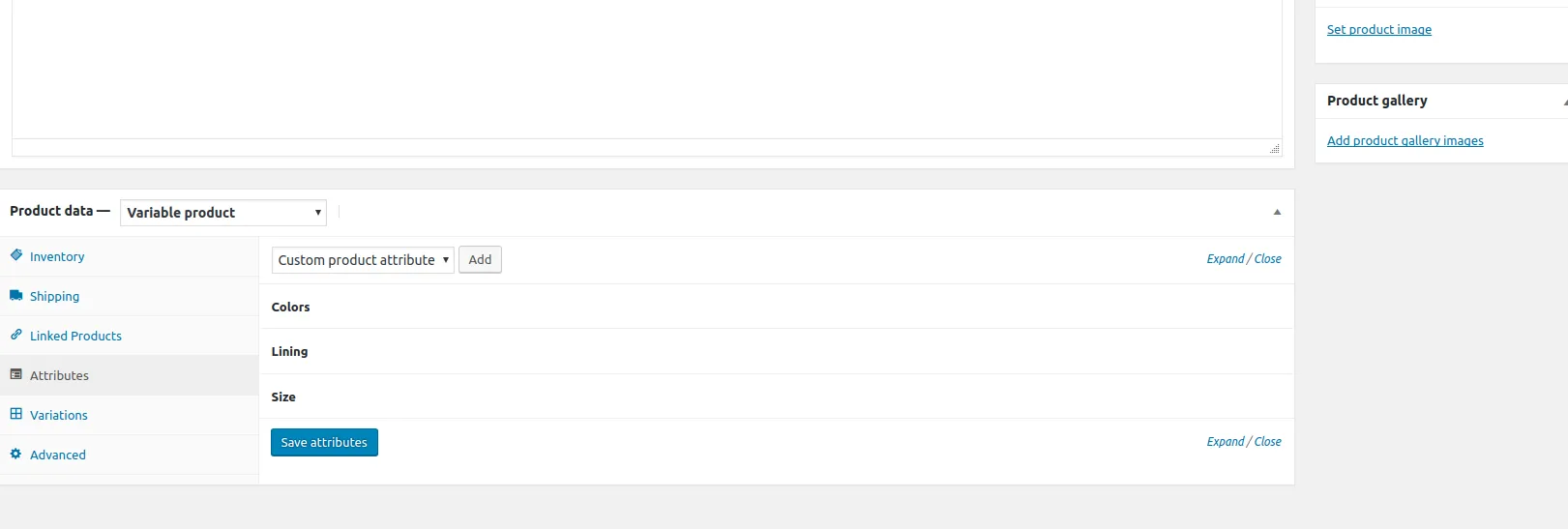Open the Linked Products tab
The width and height of the screenshot is (1568, 529).
coord(75,336)
